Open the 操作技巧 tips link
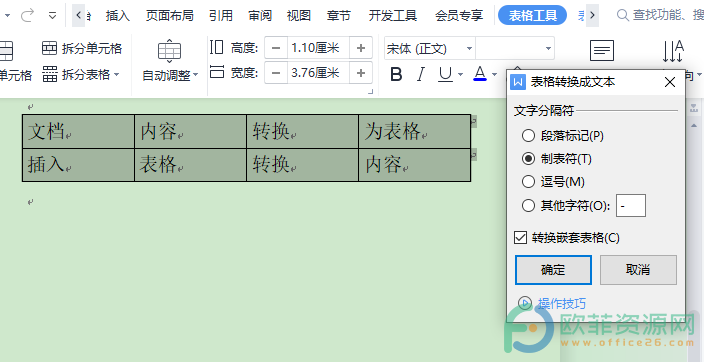Screen dimensions: 704x362 pos(562,304)
